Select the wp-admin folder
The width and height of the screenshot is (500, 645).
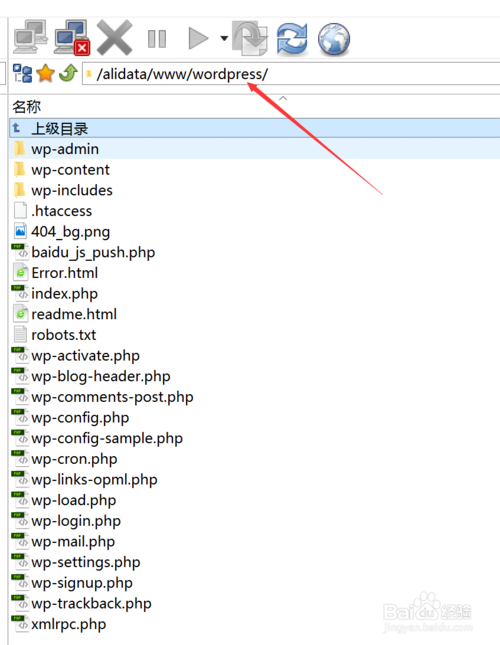(255, 149)
